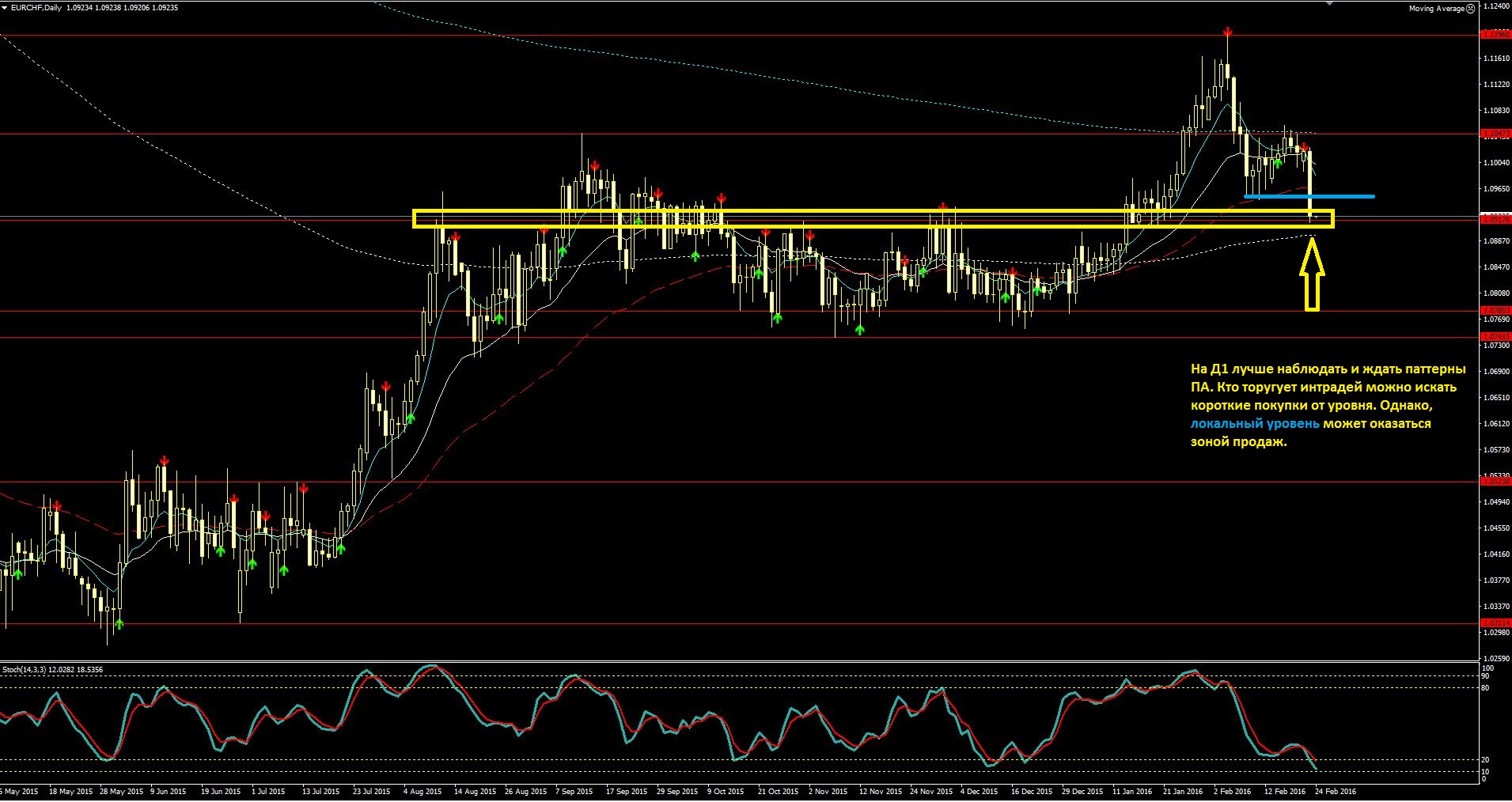This screenshot has width=1512, height=802.
Task: Click the red down arrow at the chart's highest peak
Action: pyautogui.click(x=1226, y=32)
